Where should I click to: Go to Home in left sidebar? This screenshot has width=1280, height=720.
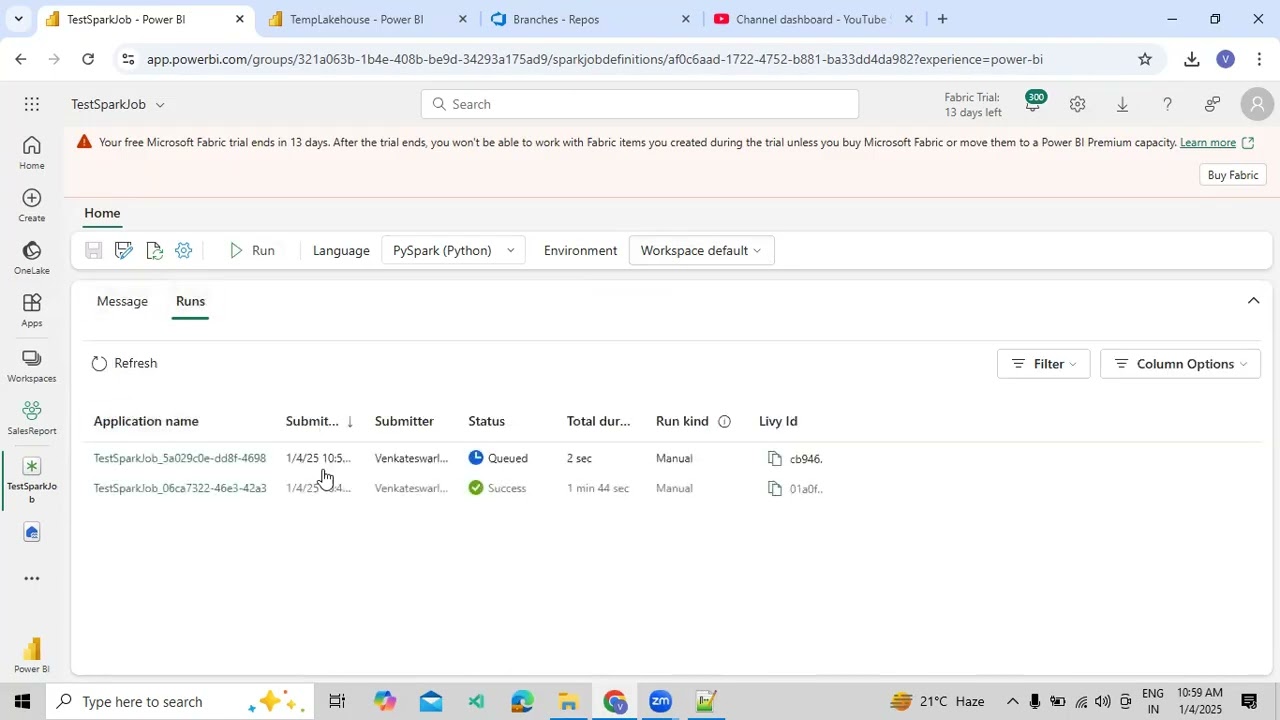click(32, 153)
